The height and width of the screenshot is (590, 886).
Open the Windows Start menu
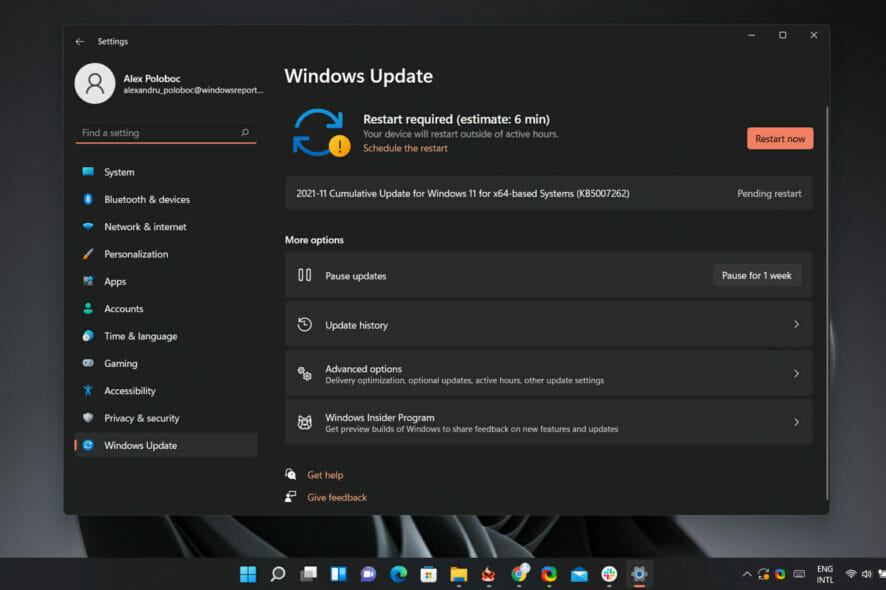(248, 574)
